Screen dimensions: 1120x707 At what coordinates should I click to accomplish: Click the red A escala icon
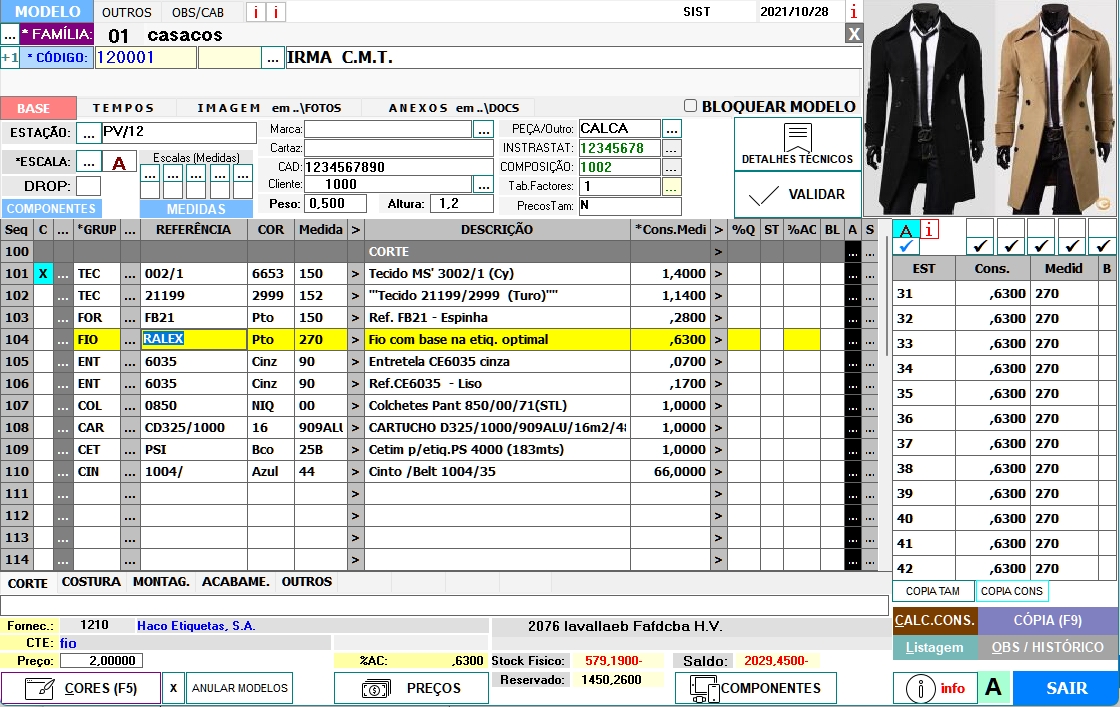click(x=119, y=162)
